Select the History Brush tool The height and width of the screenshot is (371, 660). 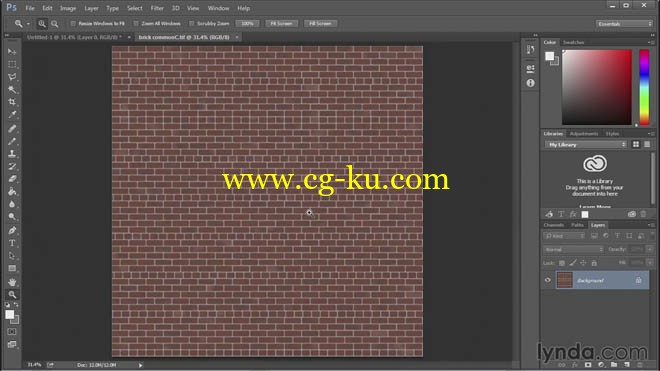click(x=12, y=166)
